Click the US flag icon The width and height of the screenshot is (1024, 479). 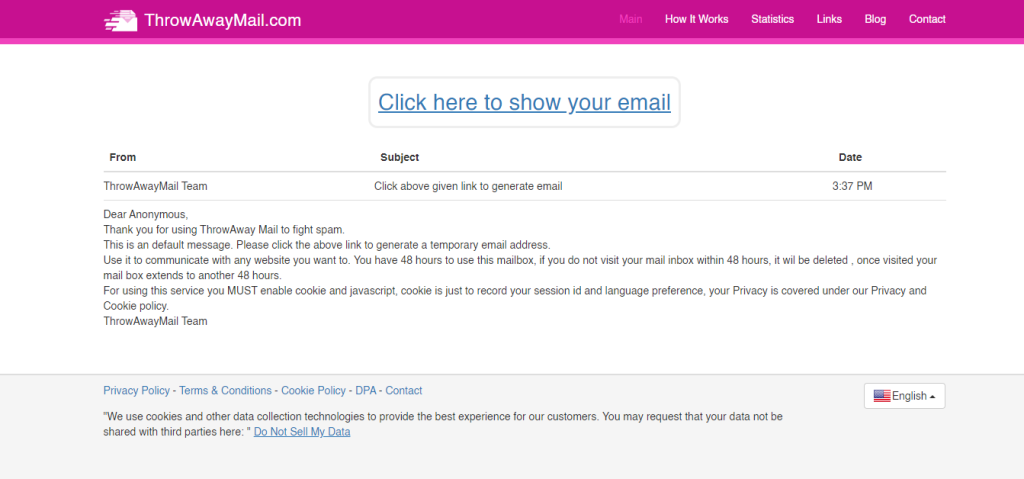click(882, 395)
